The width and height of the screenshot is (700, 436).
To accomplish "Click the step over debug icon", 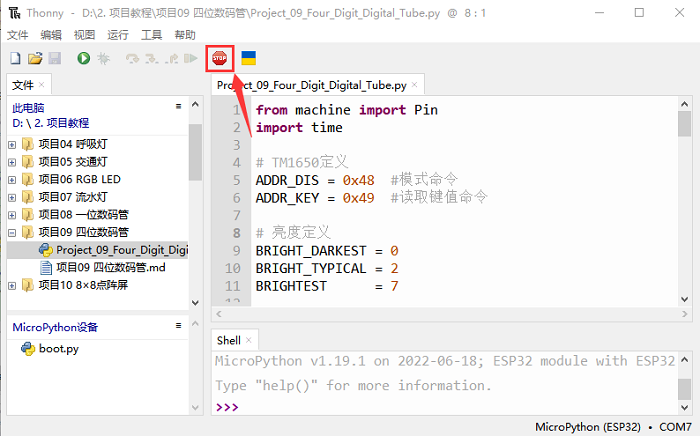I will 132,59.
